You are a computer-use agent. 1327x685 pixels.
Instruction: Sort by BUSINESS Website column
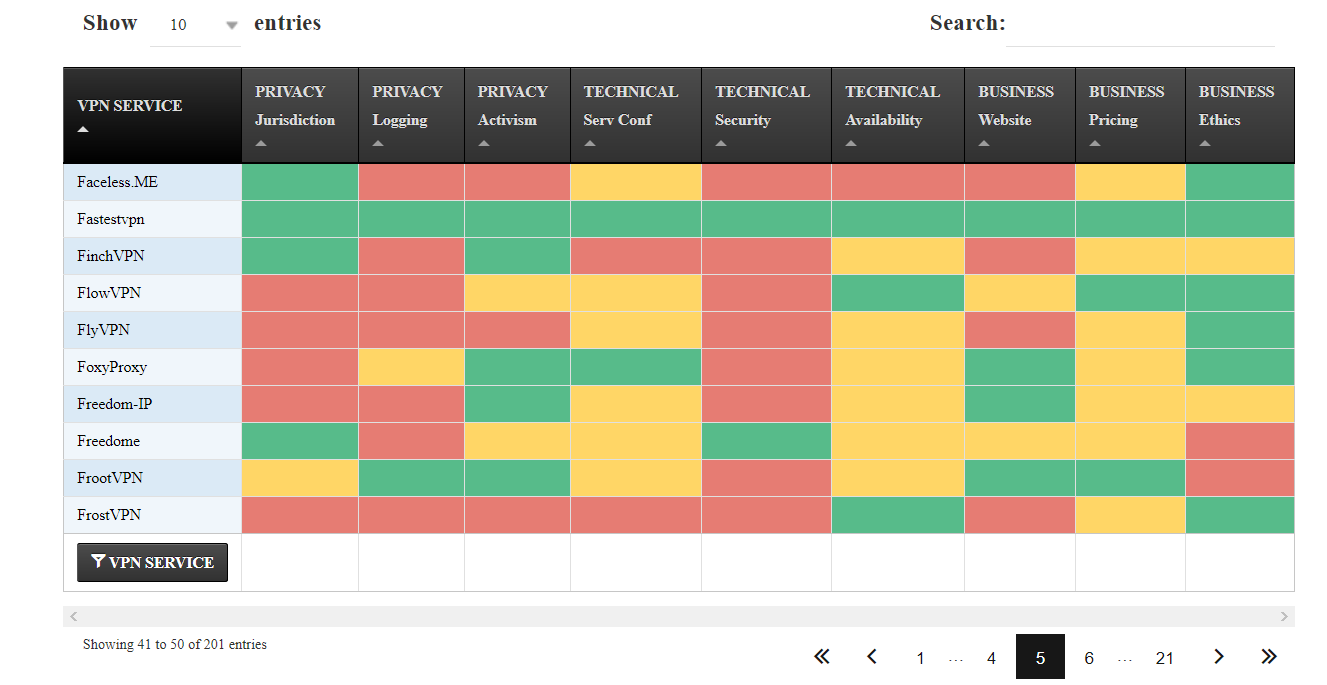(x=1020, y=115)
